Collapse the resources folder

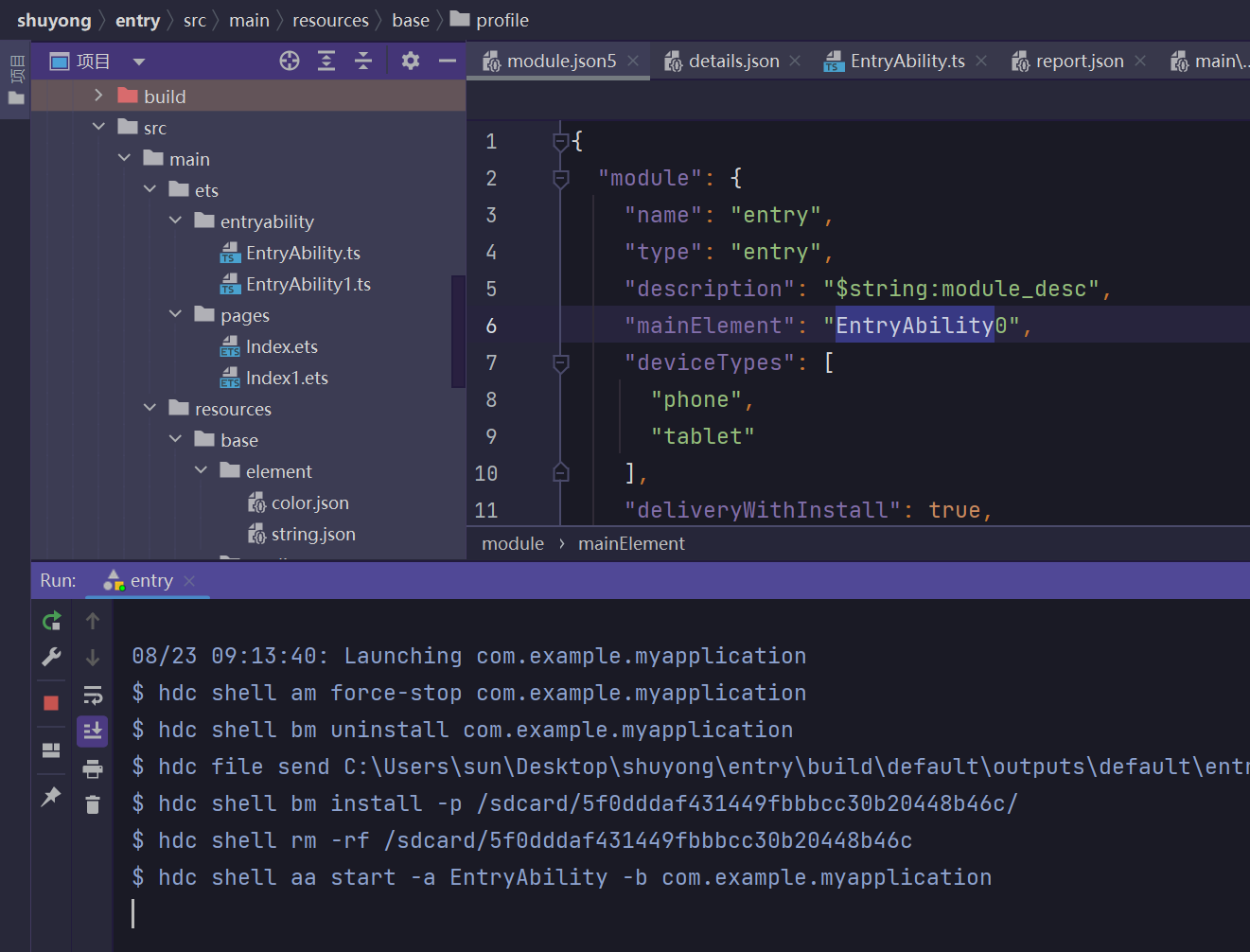pos(150,408)
